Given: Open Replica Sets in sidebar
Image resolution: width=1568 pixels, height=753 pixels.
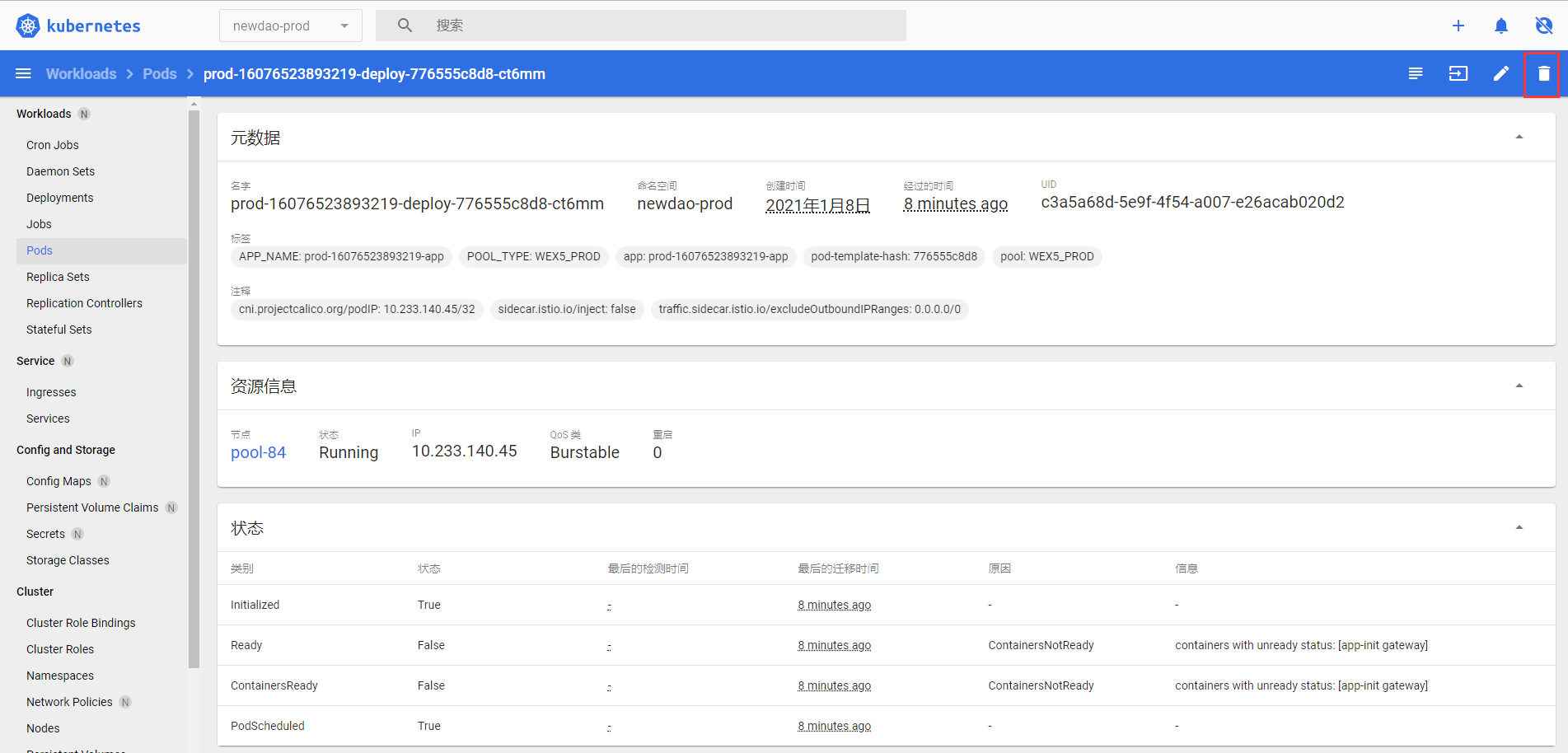Looking at the screenshot, I should click(58, 277).
